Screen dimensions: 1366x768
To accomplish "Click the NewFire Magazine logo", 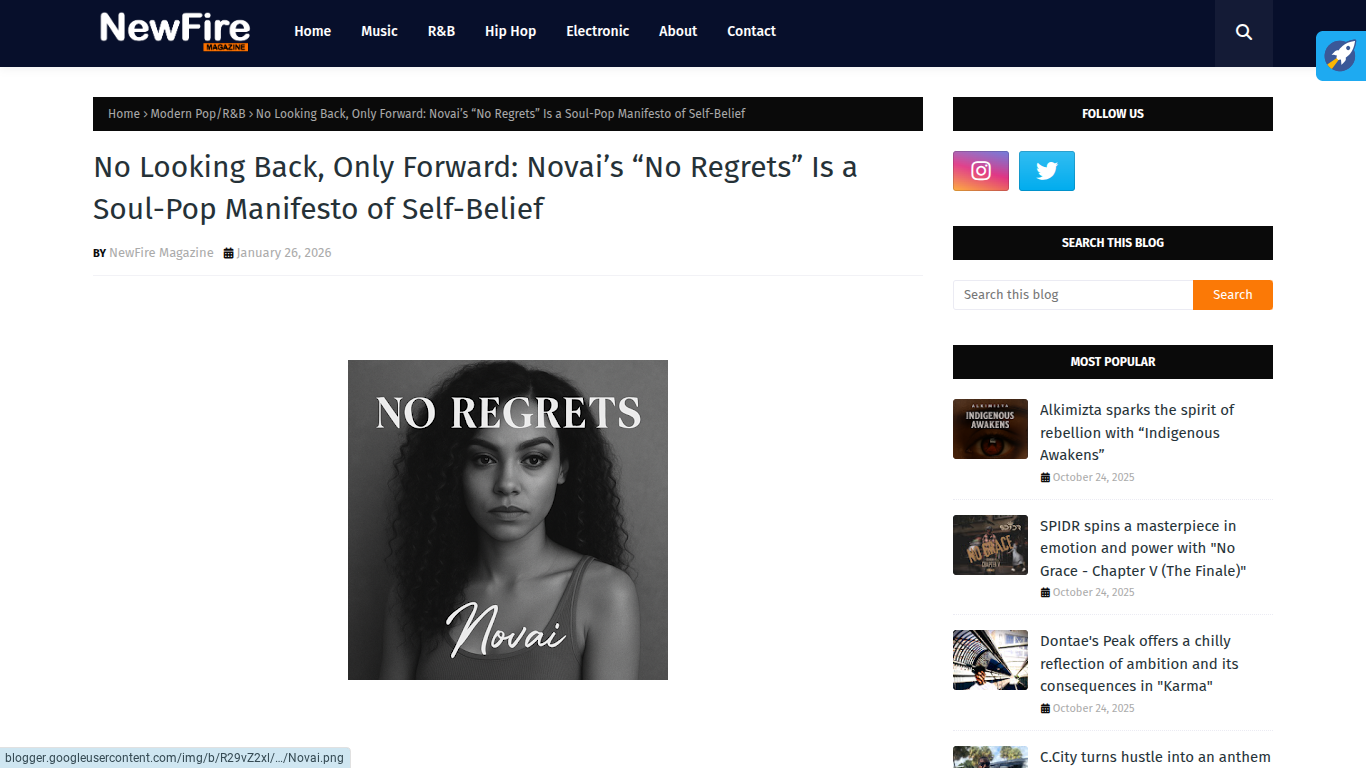I will [x=175, y=31].
